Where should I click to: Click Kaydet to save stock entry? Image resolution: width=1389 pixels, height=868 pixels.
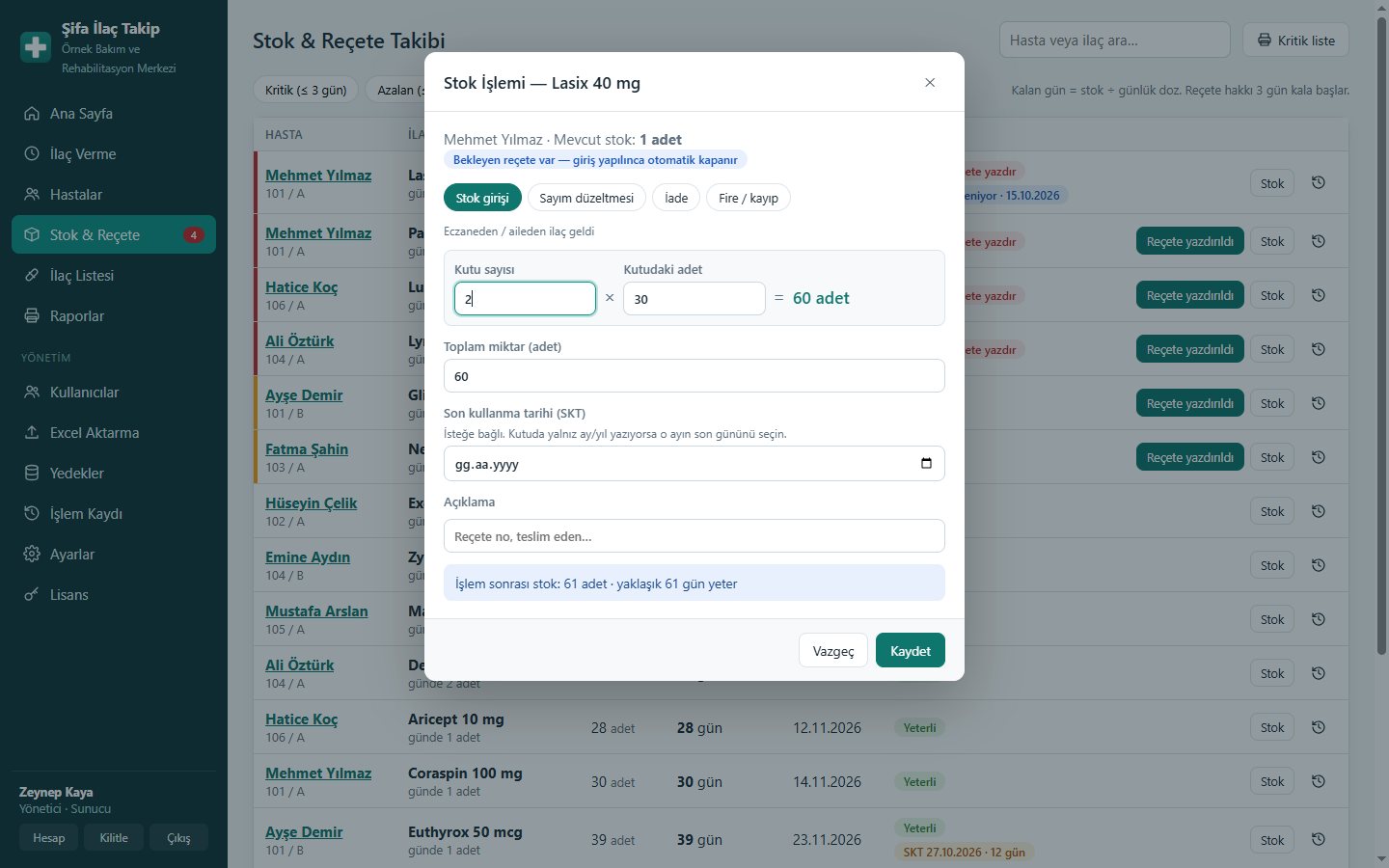[x=911, y=651]
